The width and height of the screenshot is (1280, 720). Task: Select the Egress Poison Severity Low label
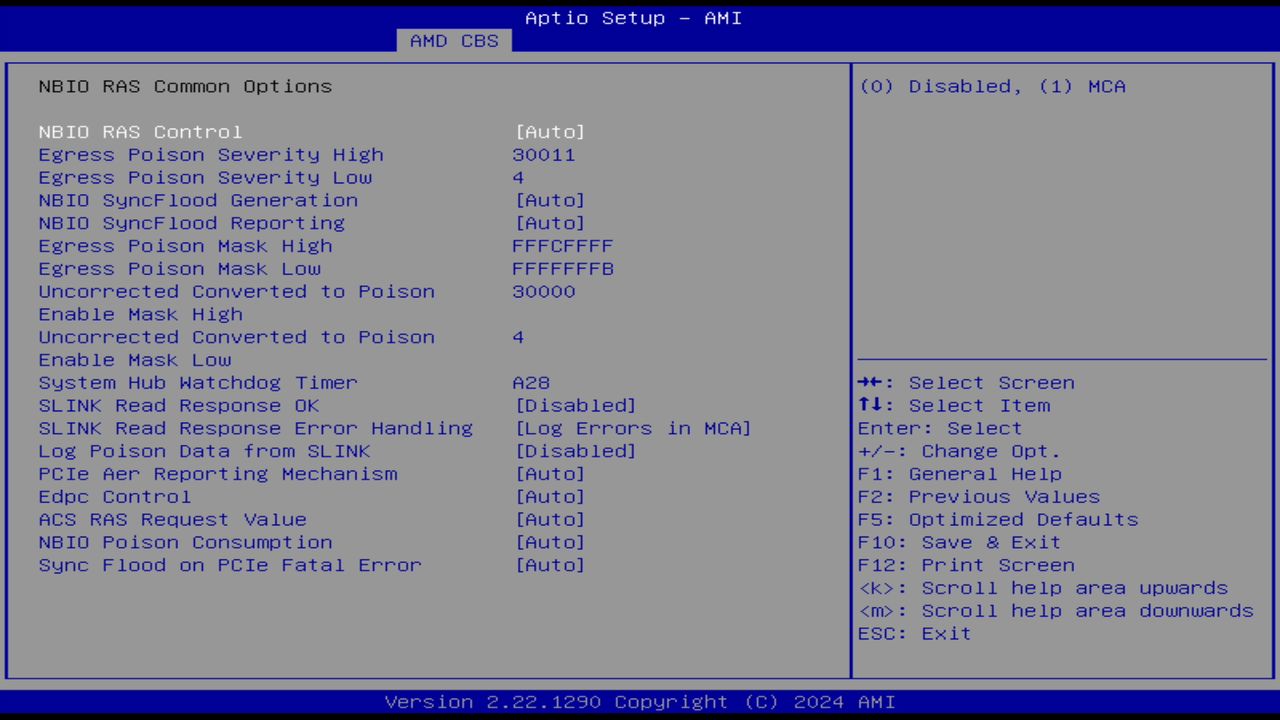(205, 178)
